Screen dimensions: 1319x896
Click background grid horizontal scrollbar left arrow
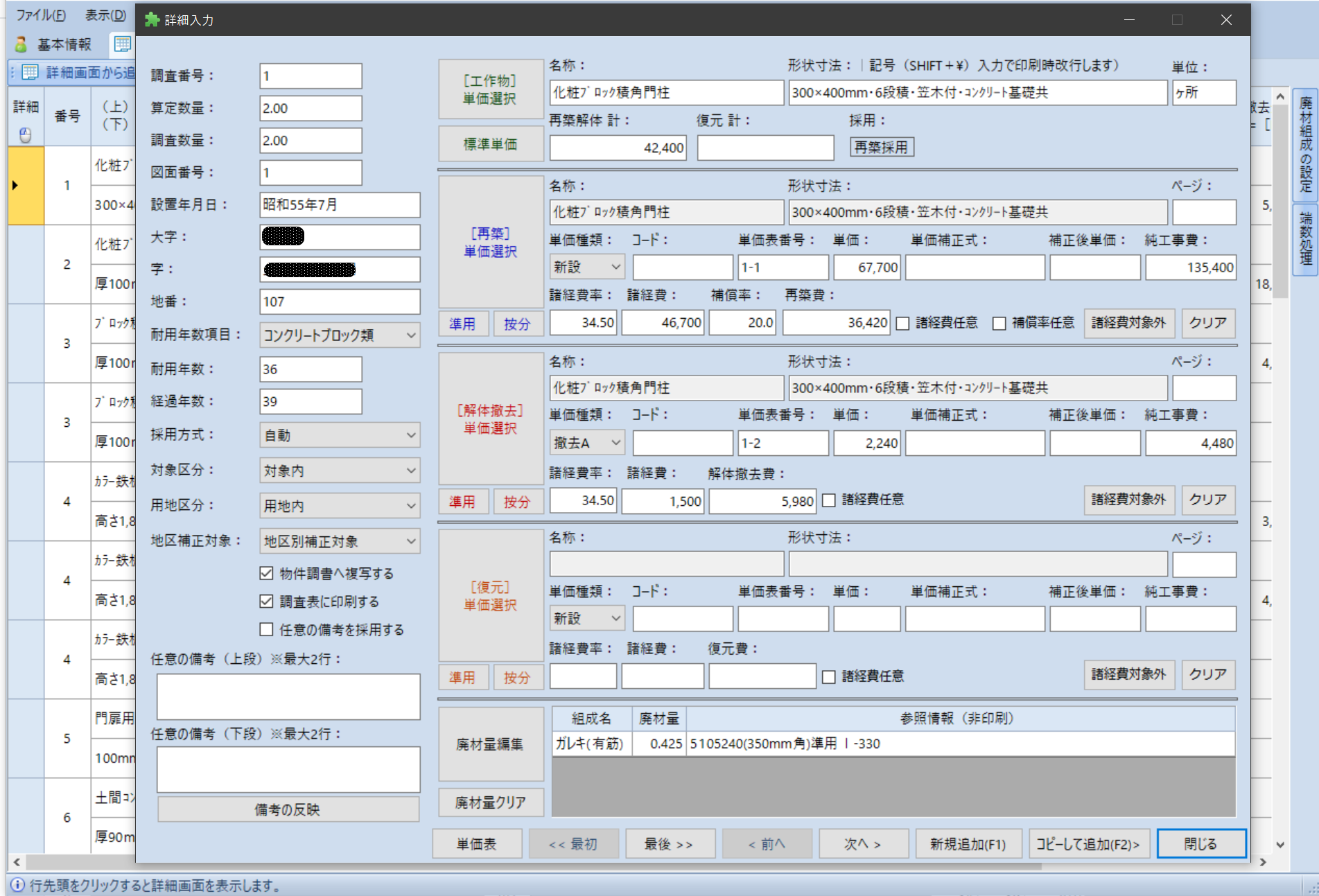tap(17, 862)
